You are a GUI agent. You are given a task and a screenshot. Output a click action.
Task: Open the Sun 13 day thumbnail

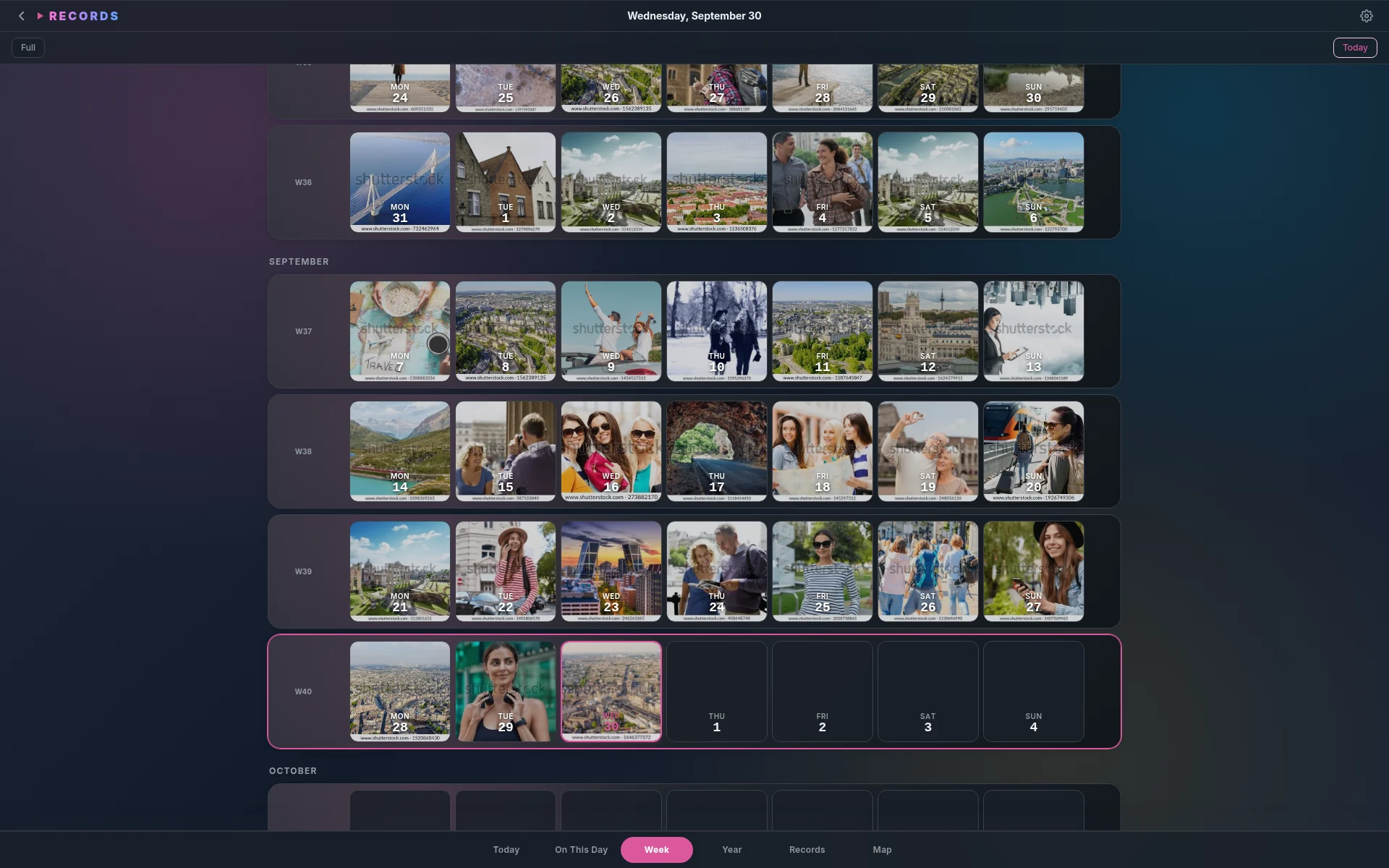pyautogui.click(x=1034, y=331)
